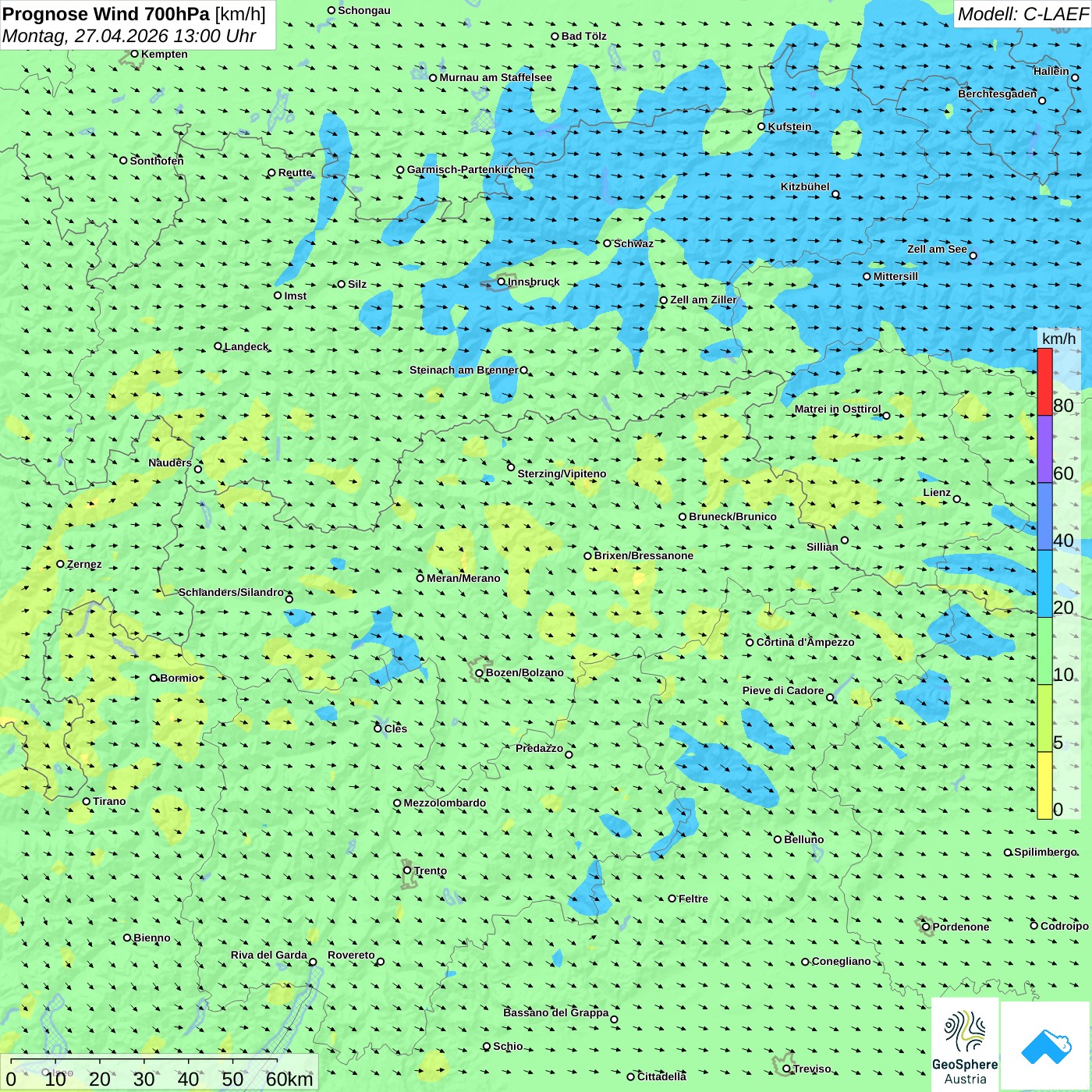The image size is (1092, 1092).
Task: Click the Kufstein city marker
Action: pos(761,126)
